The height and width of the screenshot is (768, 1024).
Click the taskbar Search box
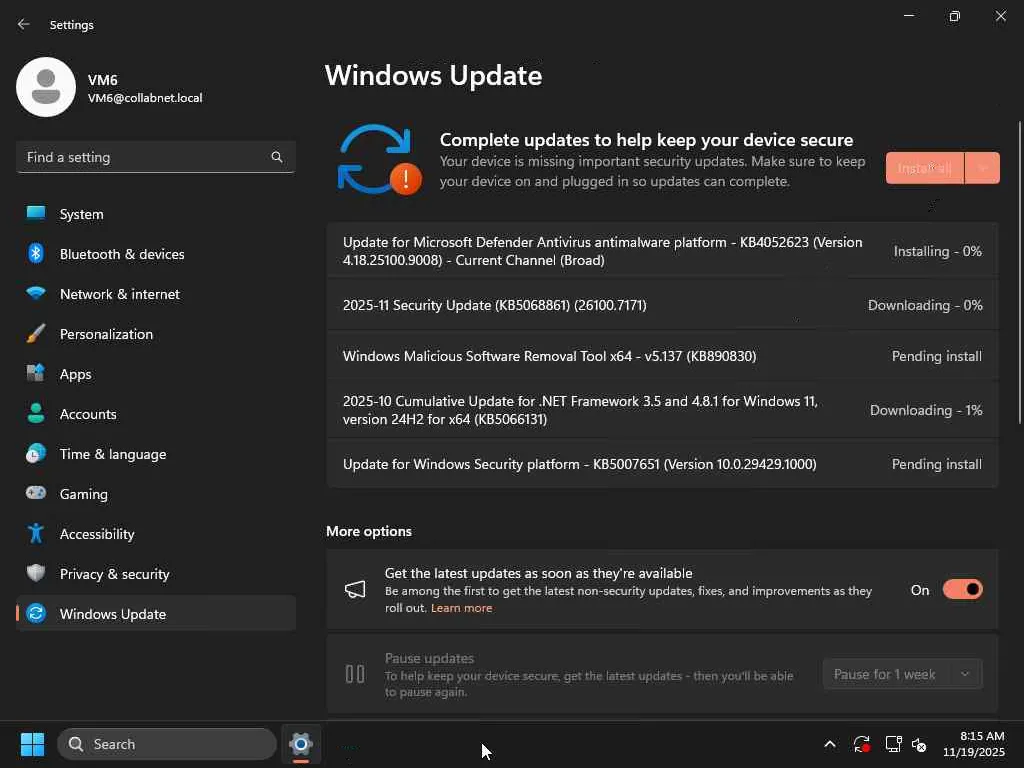(167, 744)
